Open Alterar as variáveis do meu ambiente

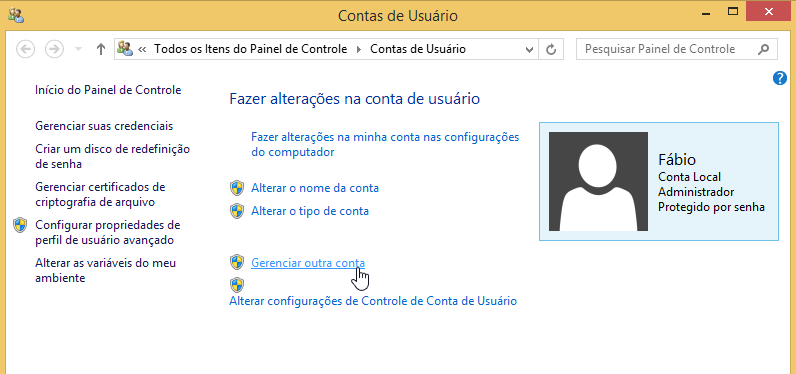(106, 270)
